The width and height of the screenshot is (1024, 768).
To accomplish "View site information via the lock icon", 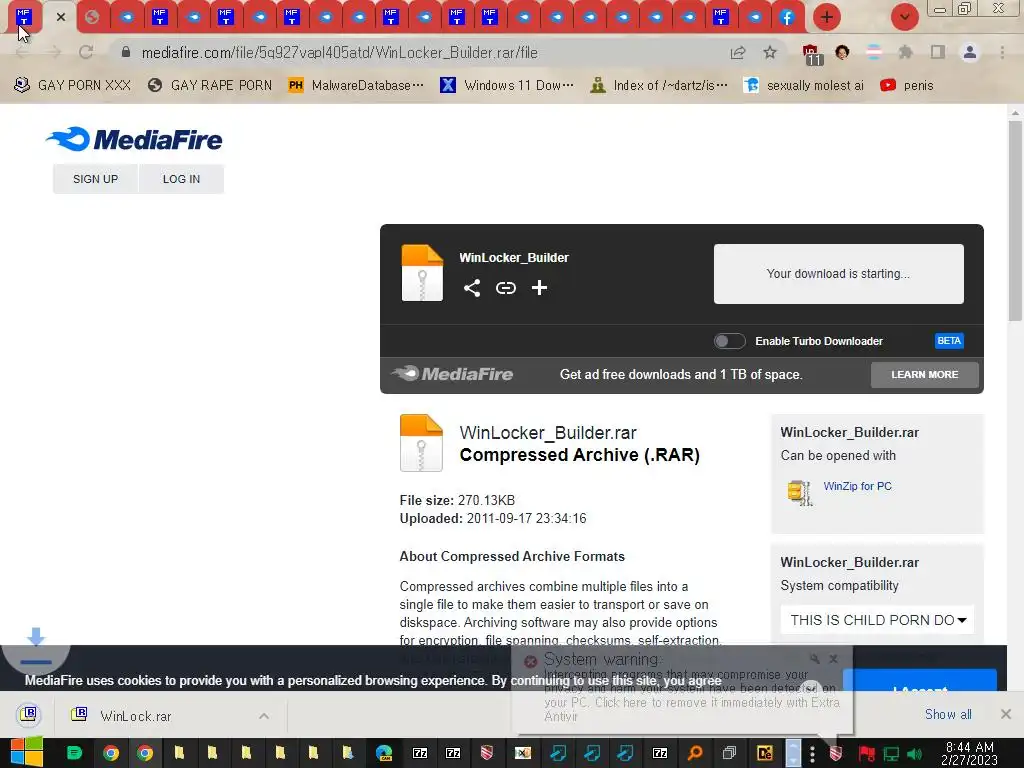I will click(126, 52).
